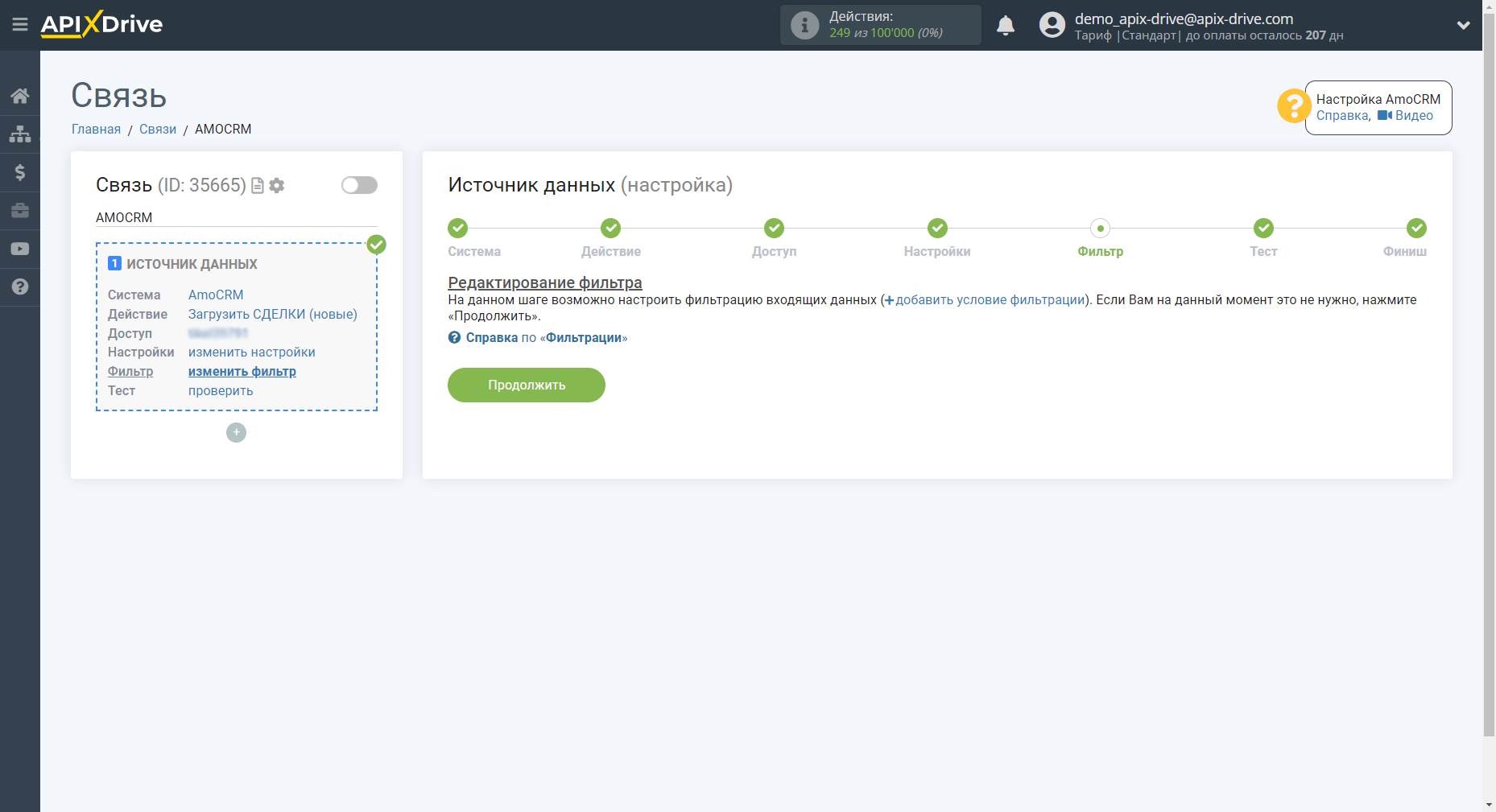Screen dimensions: 1496x812
Task: Open the YouTube video sidebar icon
Action: [20, 249]
